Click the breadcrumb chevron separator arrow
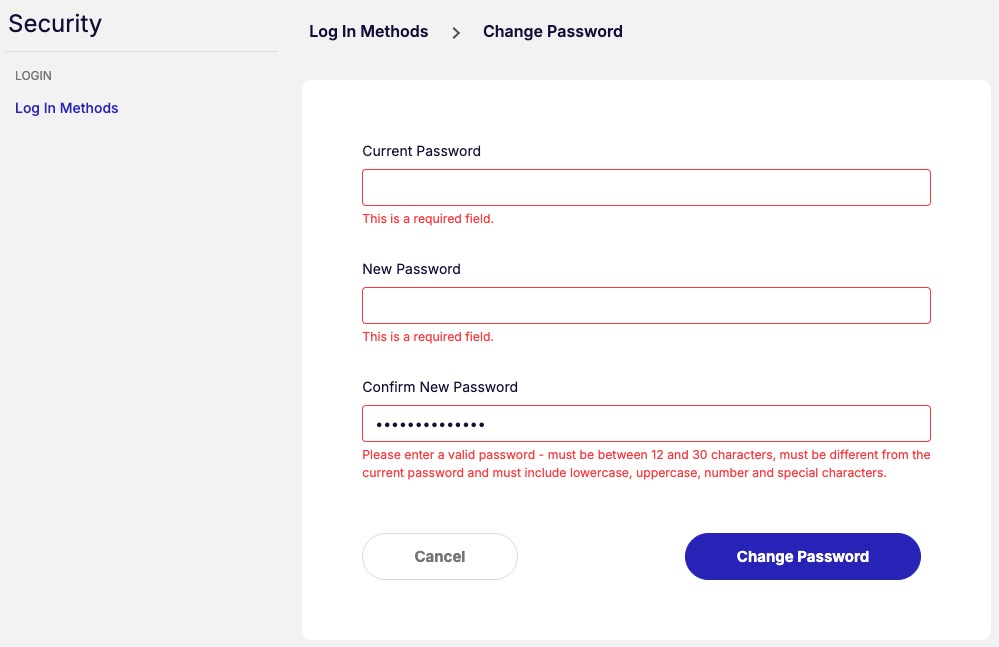This screenshot has width=999, height=647. point(456,33)
